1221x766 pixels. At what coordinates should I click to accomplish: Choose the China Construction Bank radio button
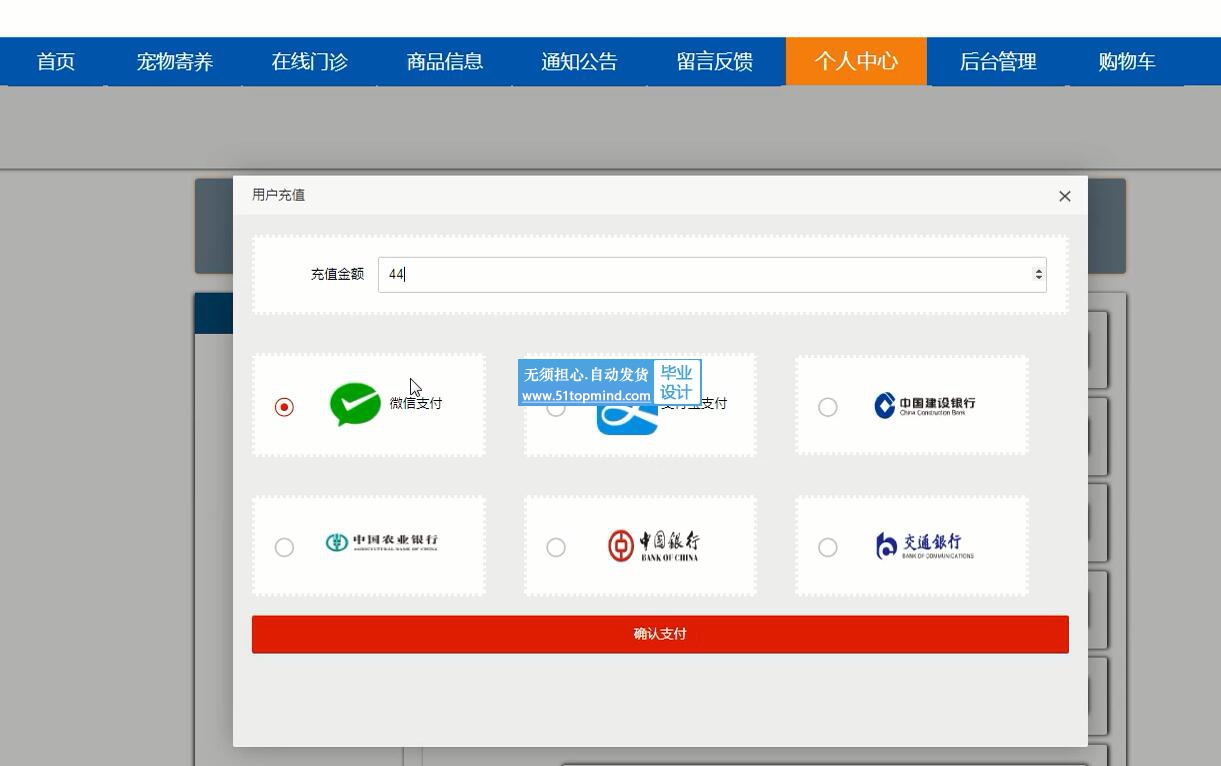828,407
